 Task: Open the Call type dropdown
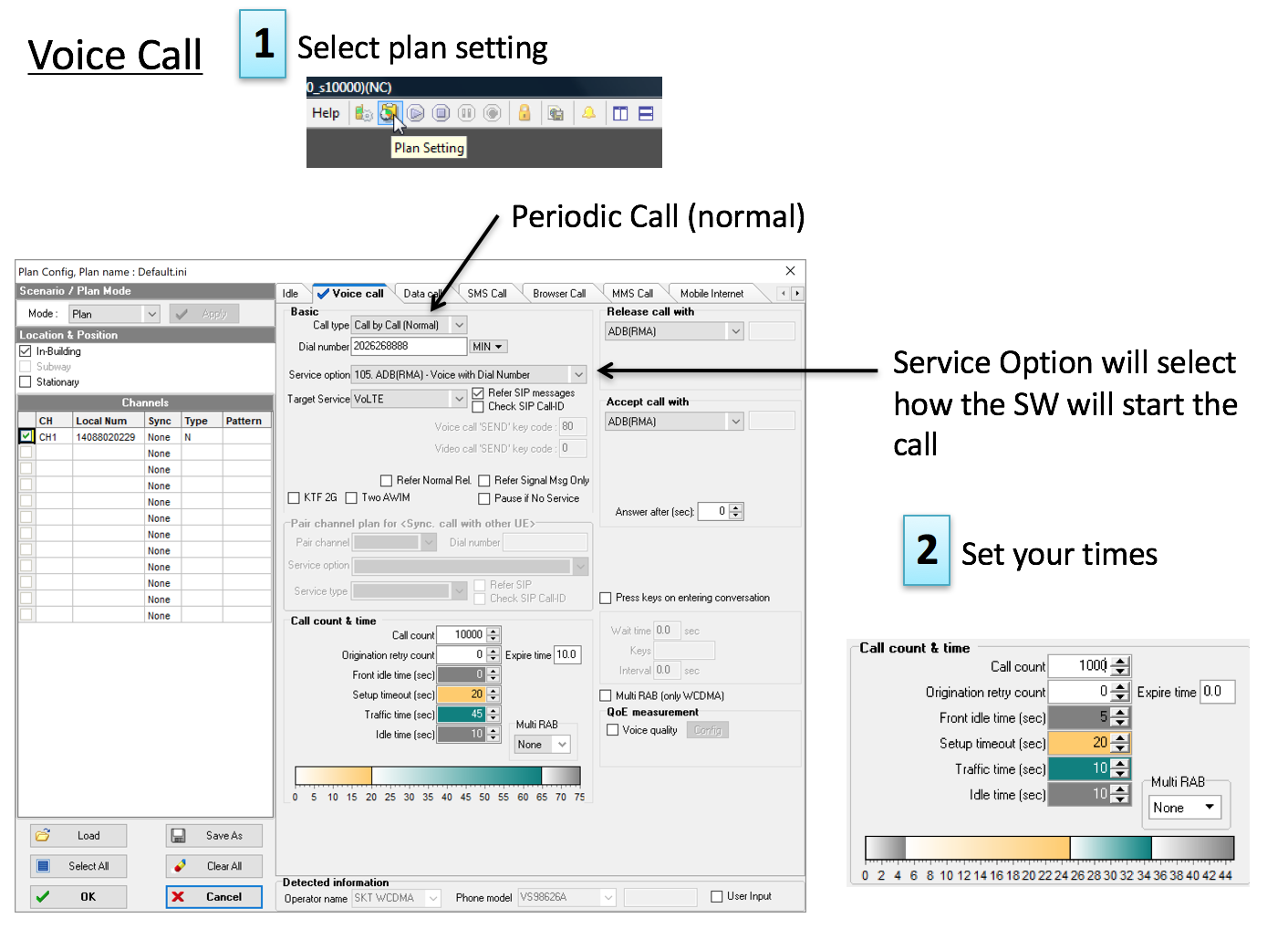(x=410, y=325)
